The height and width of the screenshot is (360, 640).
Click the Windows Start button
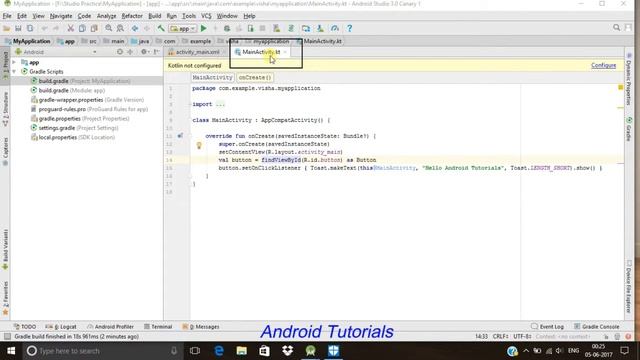[x=11, y=351]
